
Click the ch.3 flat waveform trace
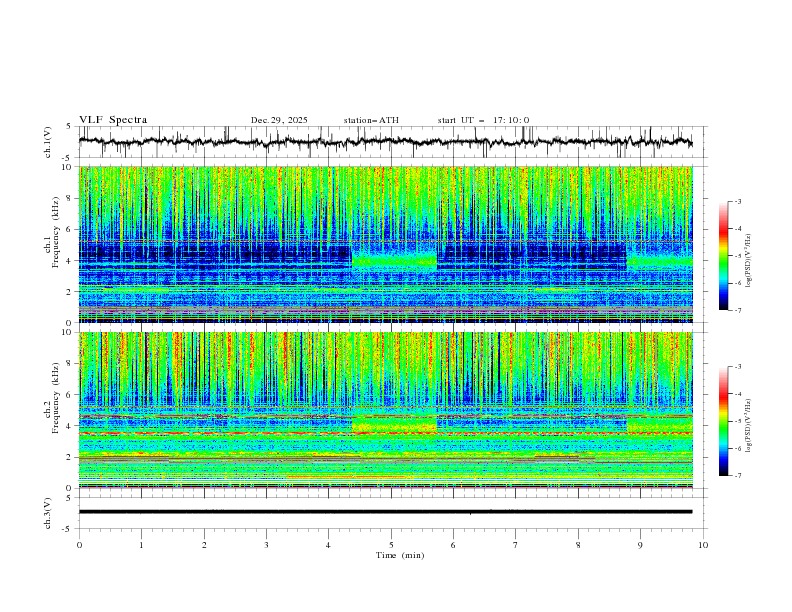point(385,512)
